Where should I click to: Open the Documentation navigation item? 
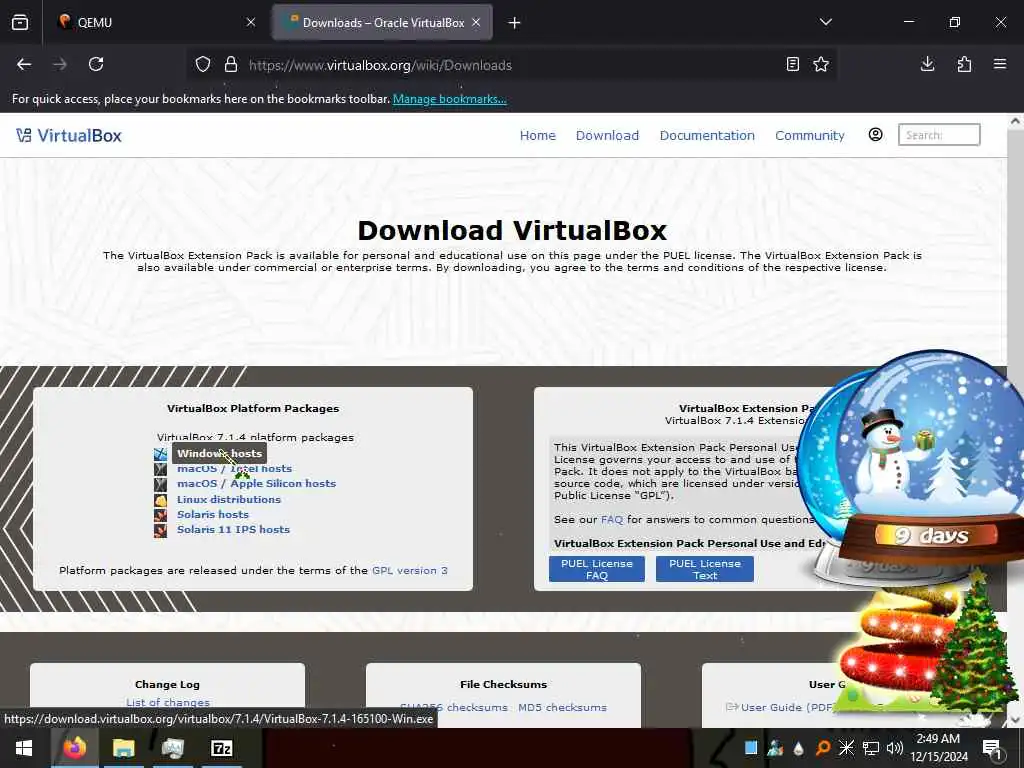707,135
